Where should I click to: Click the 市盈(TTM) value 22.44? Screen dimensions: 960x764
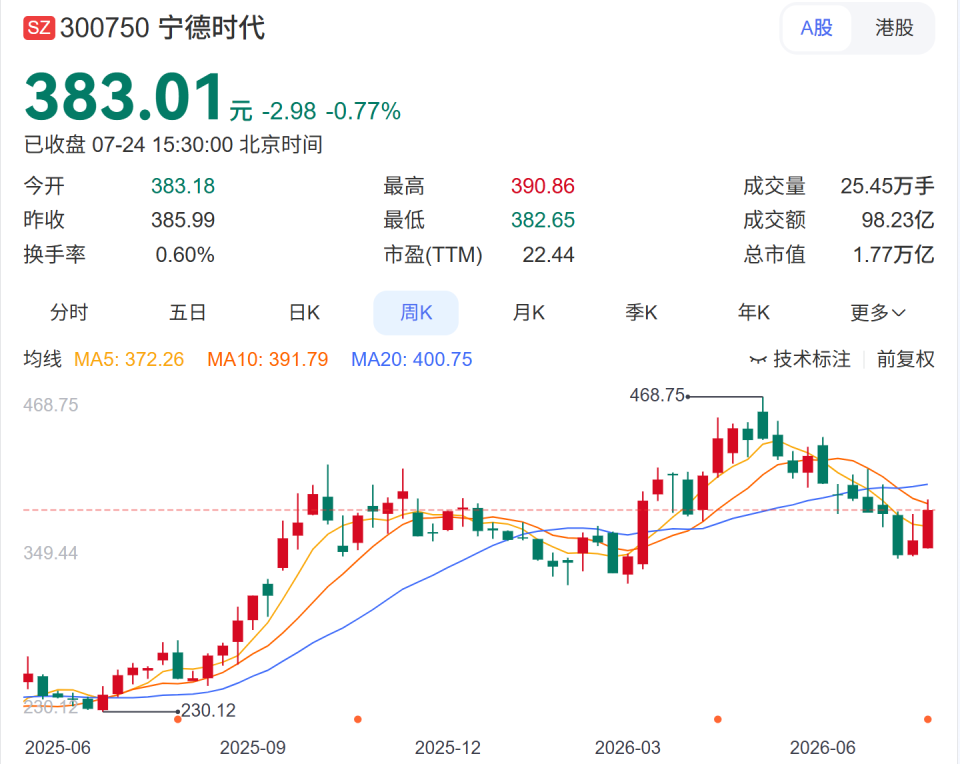pos(549,255)
